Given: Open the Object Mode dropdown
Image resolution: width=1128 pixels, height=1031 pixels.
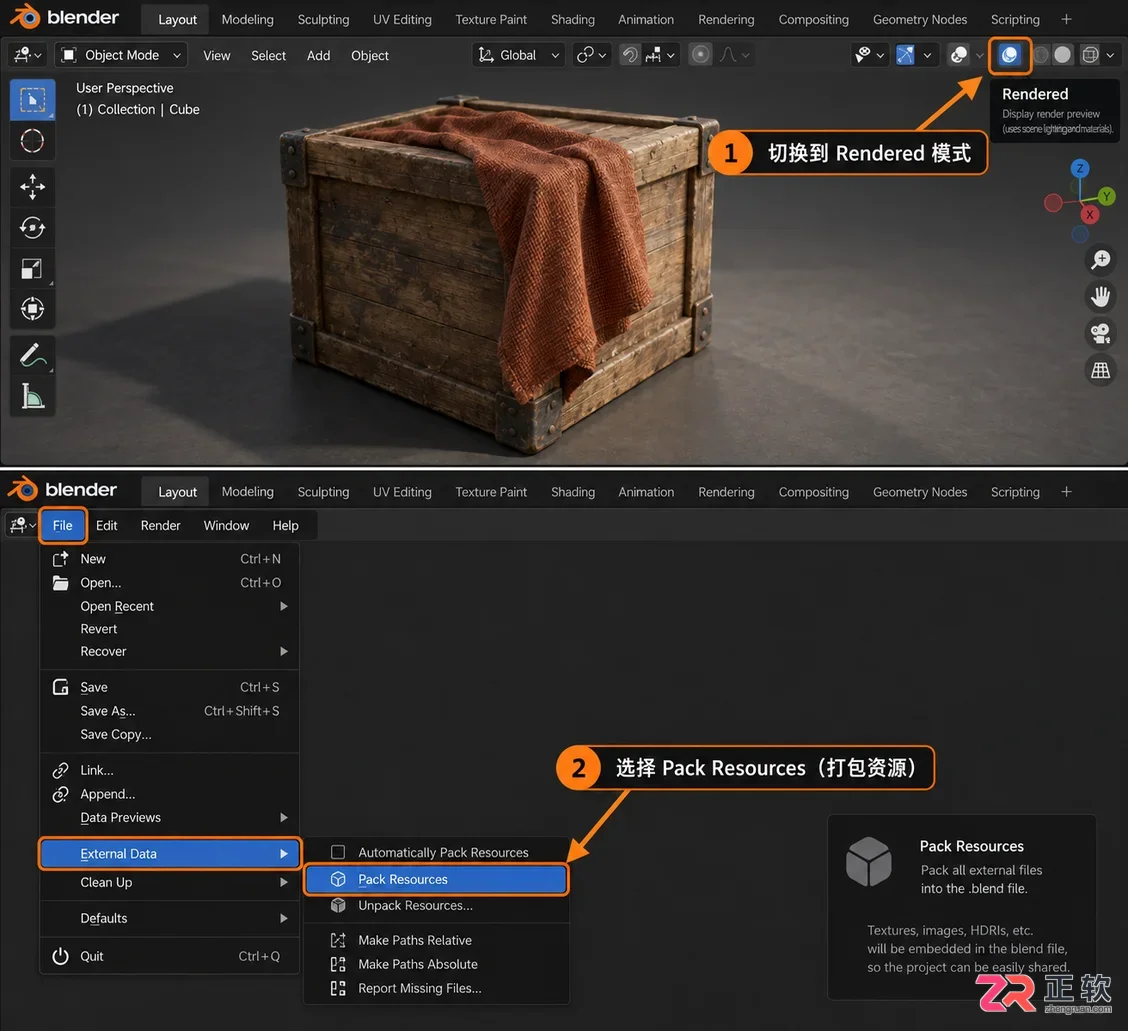Looking at the screenshot, I should point(122,55).
